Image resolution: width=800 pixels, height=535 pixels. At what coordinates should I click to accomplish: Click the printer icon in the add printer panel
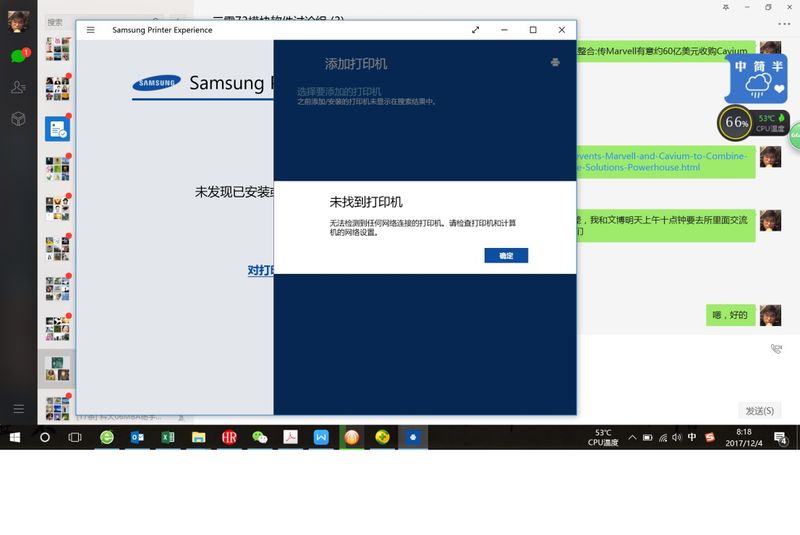(555, 63)
